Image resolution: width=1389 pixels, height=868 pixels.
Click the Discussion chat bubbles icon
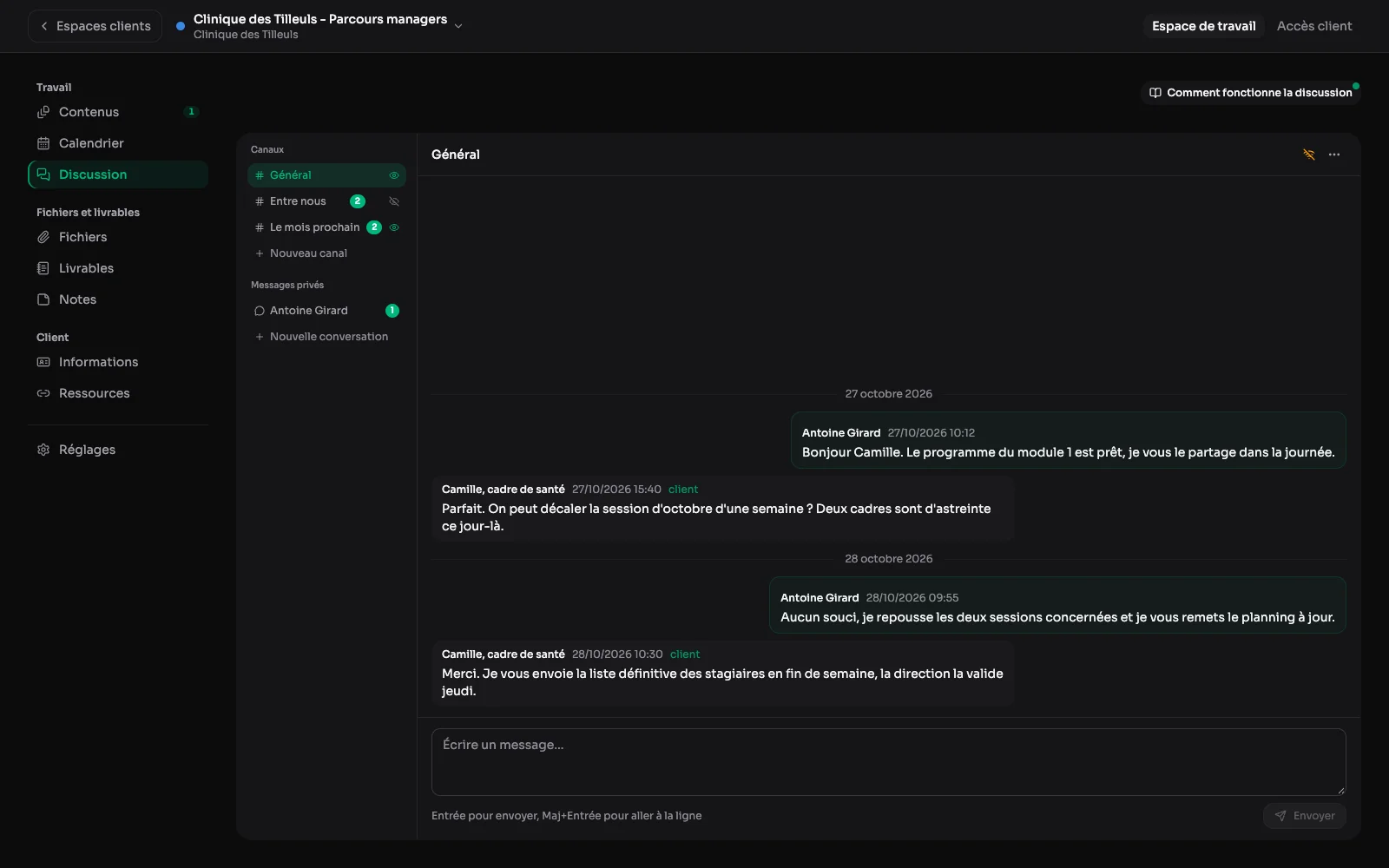coord(43,174)
